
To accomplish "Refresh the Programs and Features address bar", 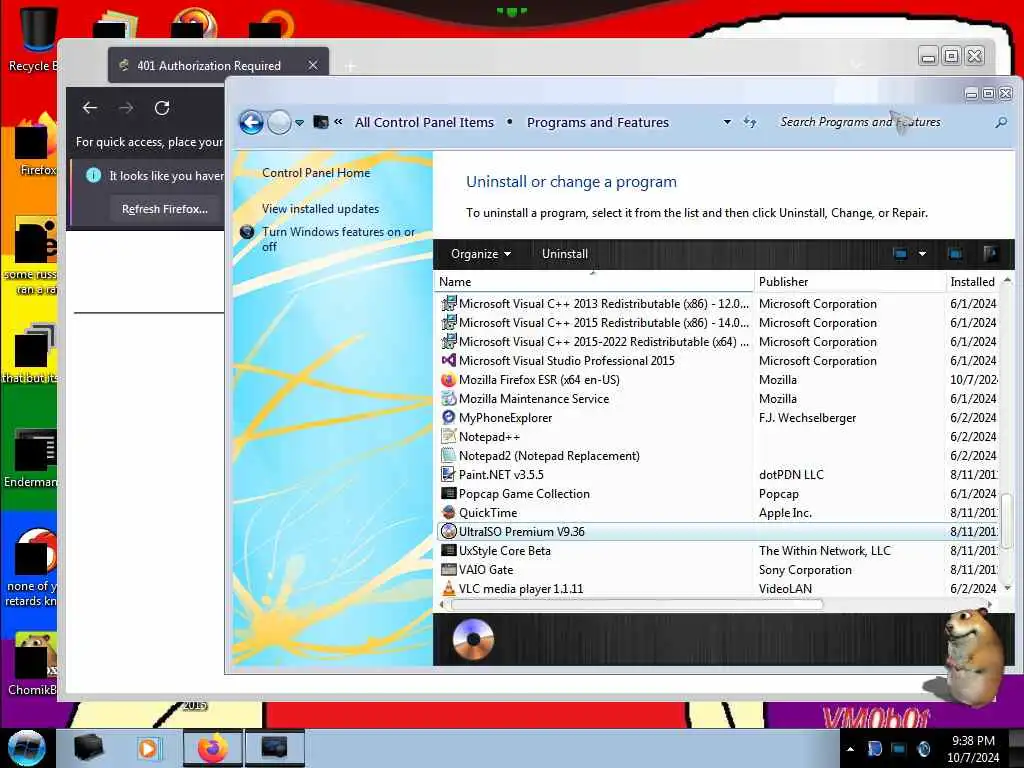I will 750,122.
